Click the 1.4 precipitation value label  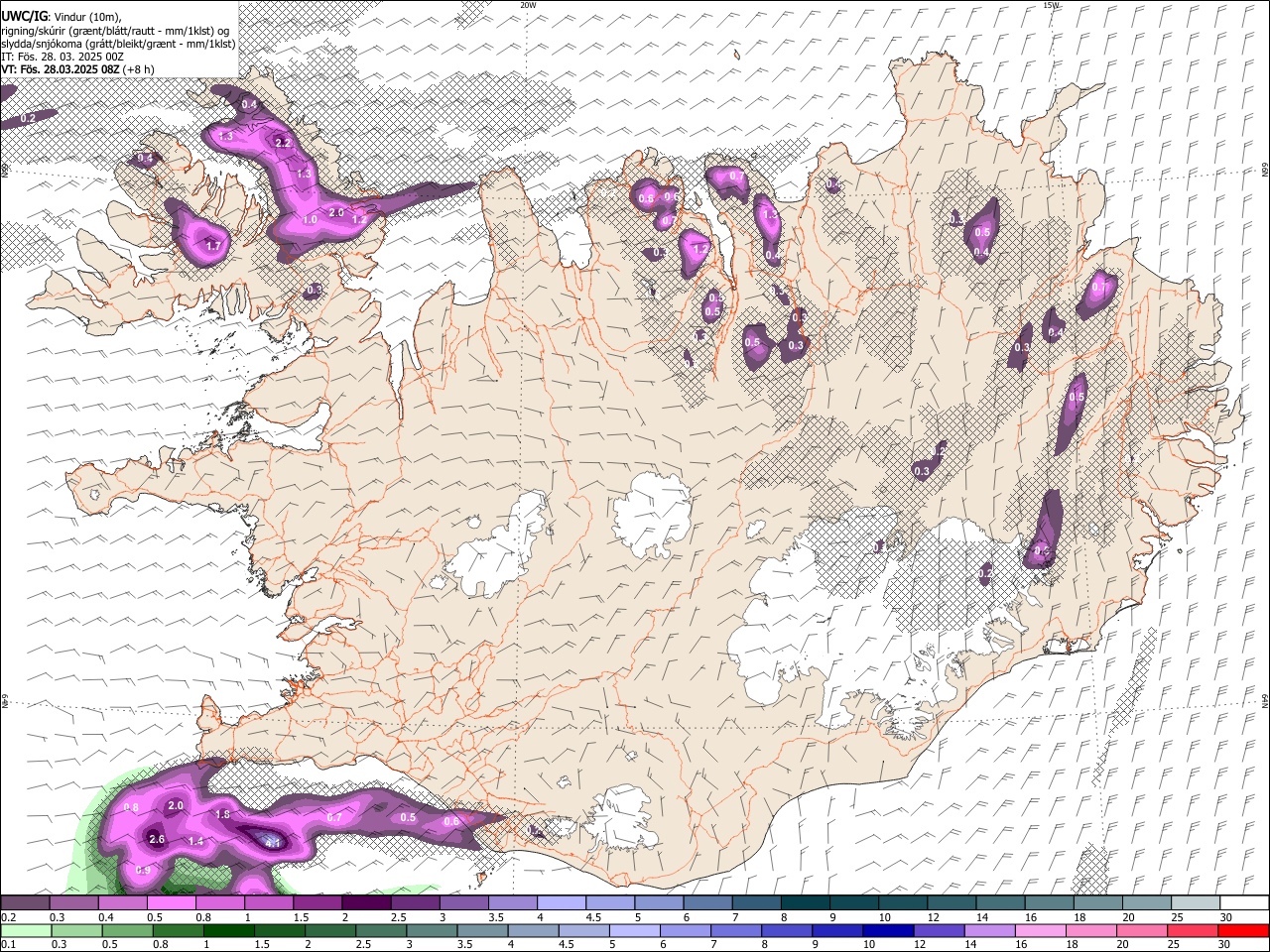(x=195, y=841)
